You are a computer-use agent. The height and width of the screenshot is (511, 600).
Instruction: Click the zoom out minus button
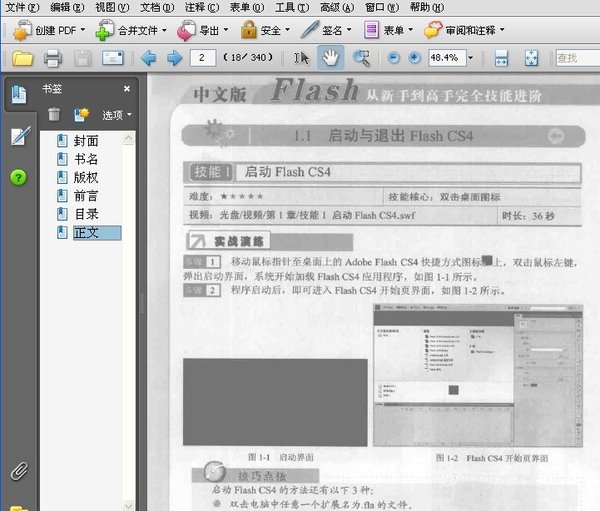(x=393, y=58)
